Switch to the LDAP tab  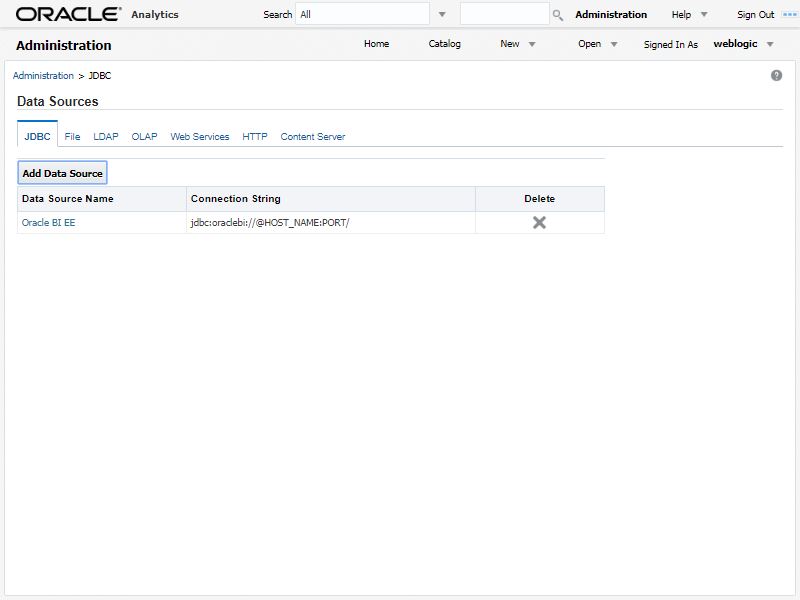[106, 137]
